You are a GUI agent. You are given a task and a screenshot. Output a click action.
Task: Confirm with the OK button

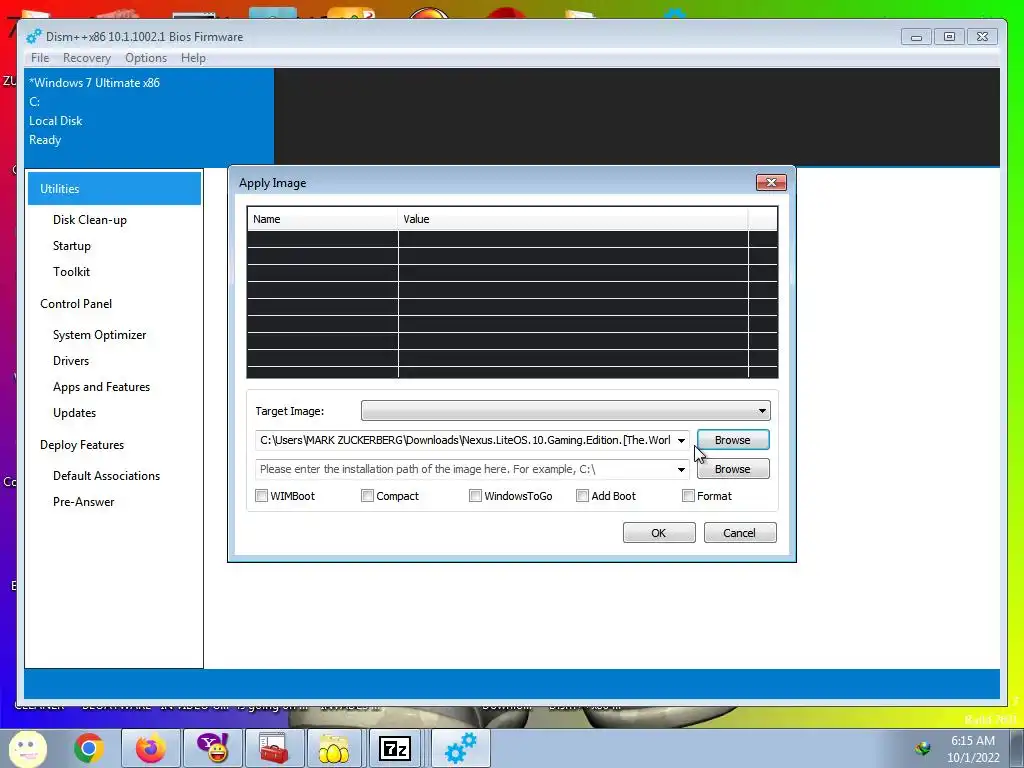(659, 533)
